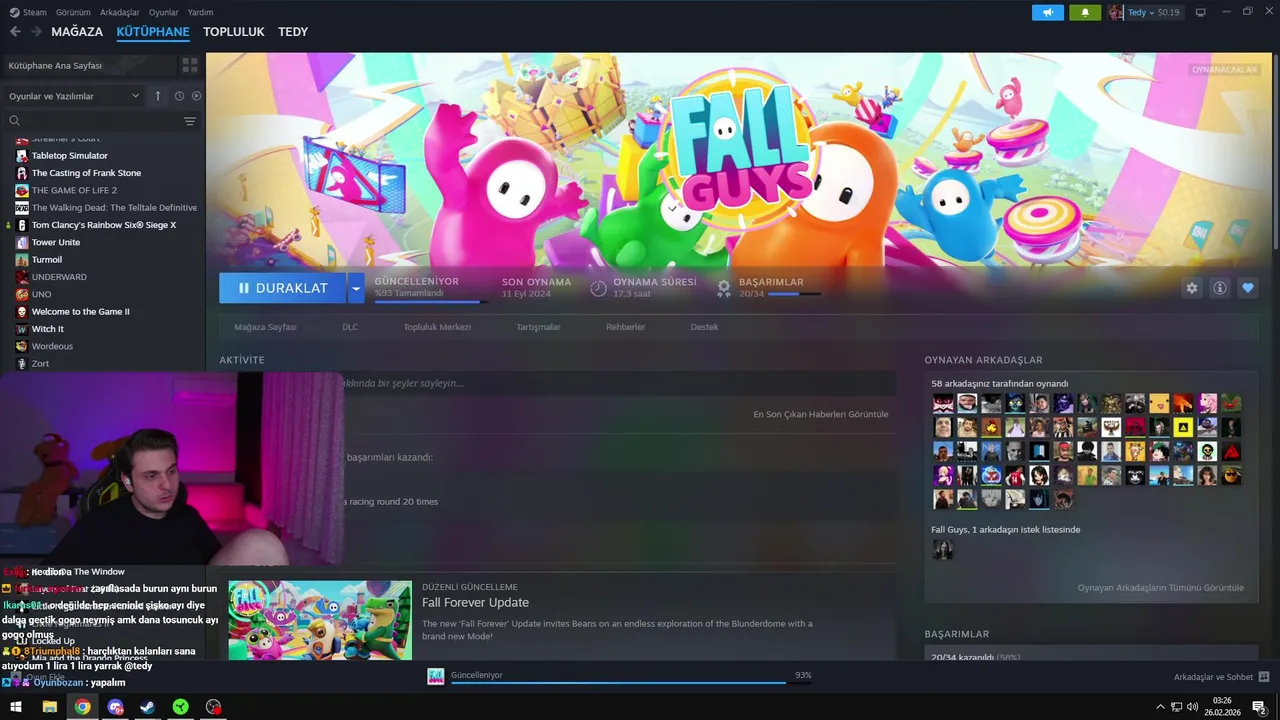Open game settings gear icon

[x=1191, y=288]
